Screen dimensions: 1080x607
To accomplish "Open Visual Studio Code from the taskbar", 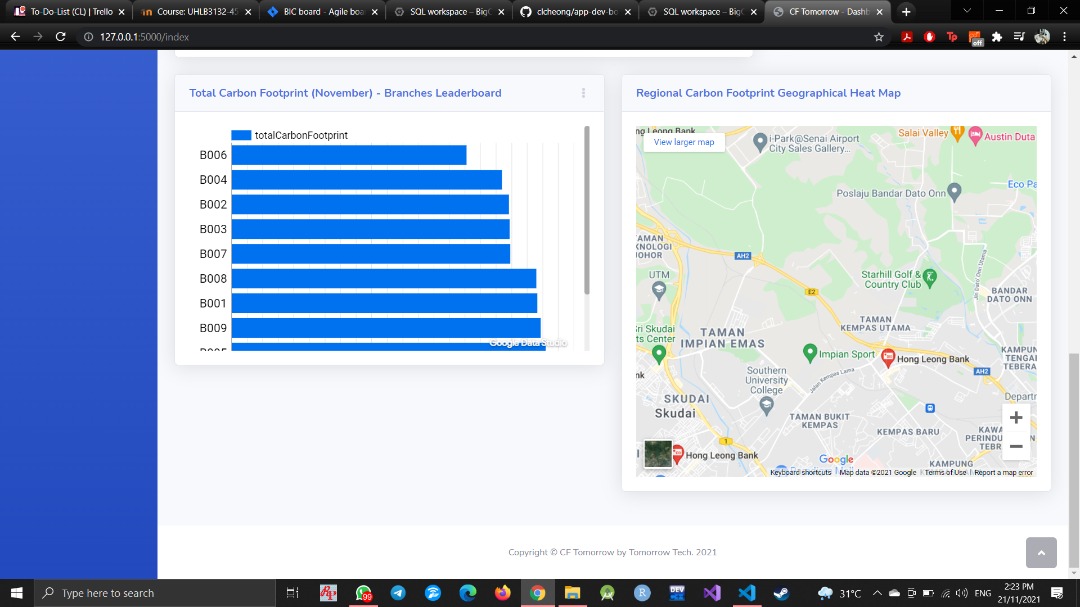I will click(747, 593).
